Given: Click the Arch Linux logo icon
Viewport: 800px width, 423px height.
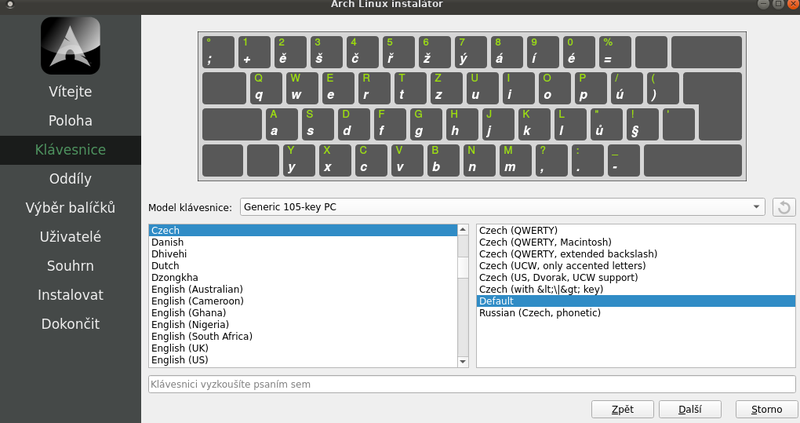Looking at the screenshot, I should [70, 45].
